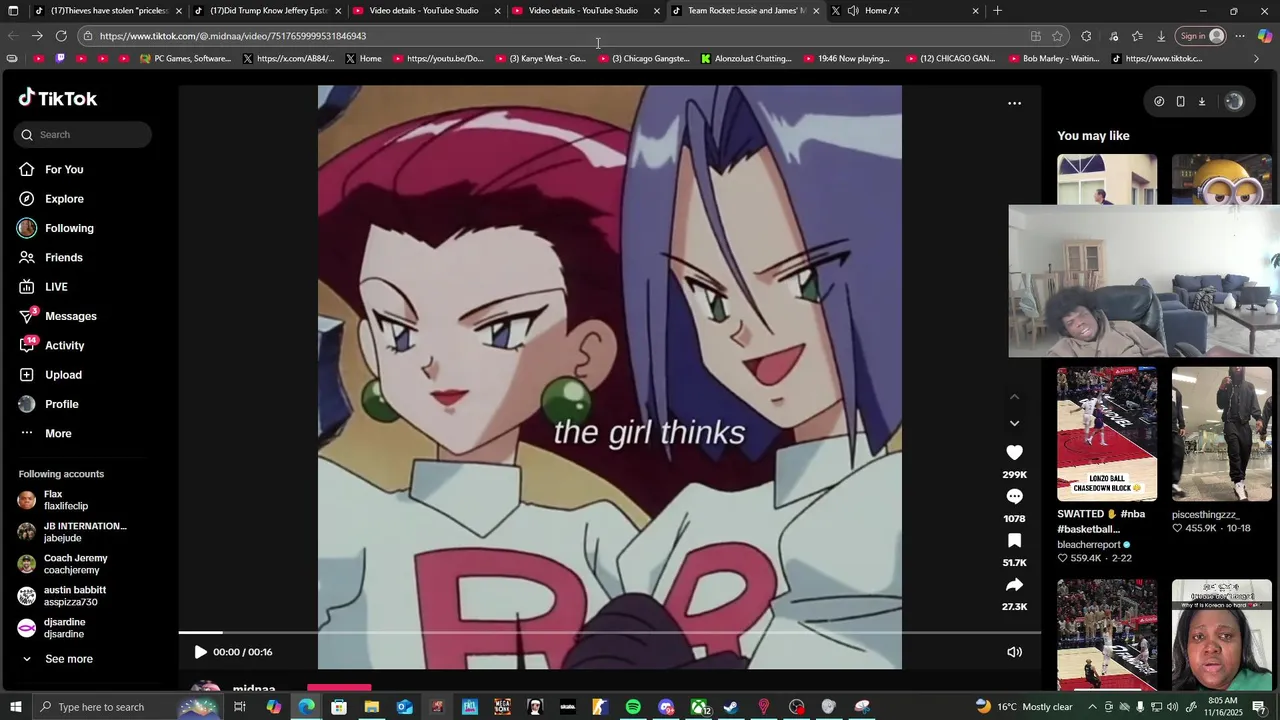Image resolution: width=1280 pixels, height=720 pixels.
Task: Open the bleacherreport creator link
Action: [1094, 545]
